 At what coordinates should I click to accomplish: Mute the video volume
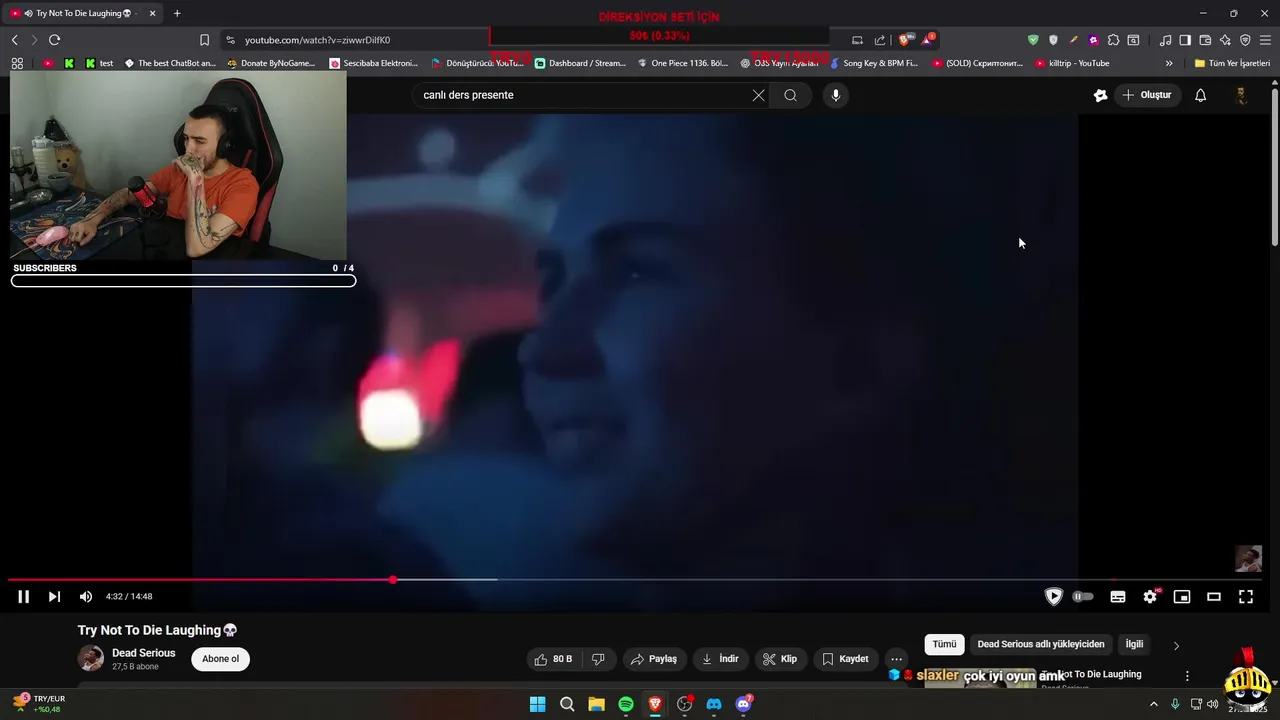click(x=86, y=597)
